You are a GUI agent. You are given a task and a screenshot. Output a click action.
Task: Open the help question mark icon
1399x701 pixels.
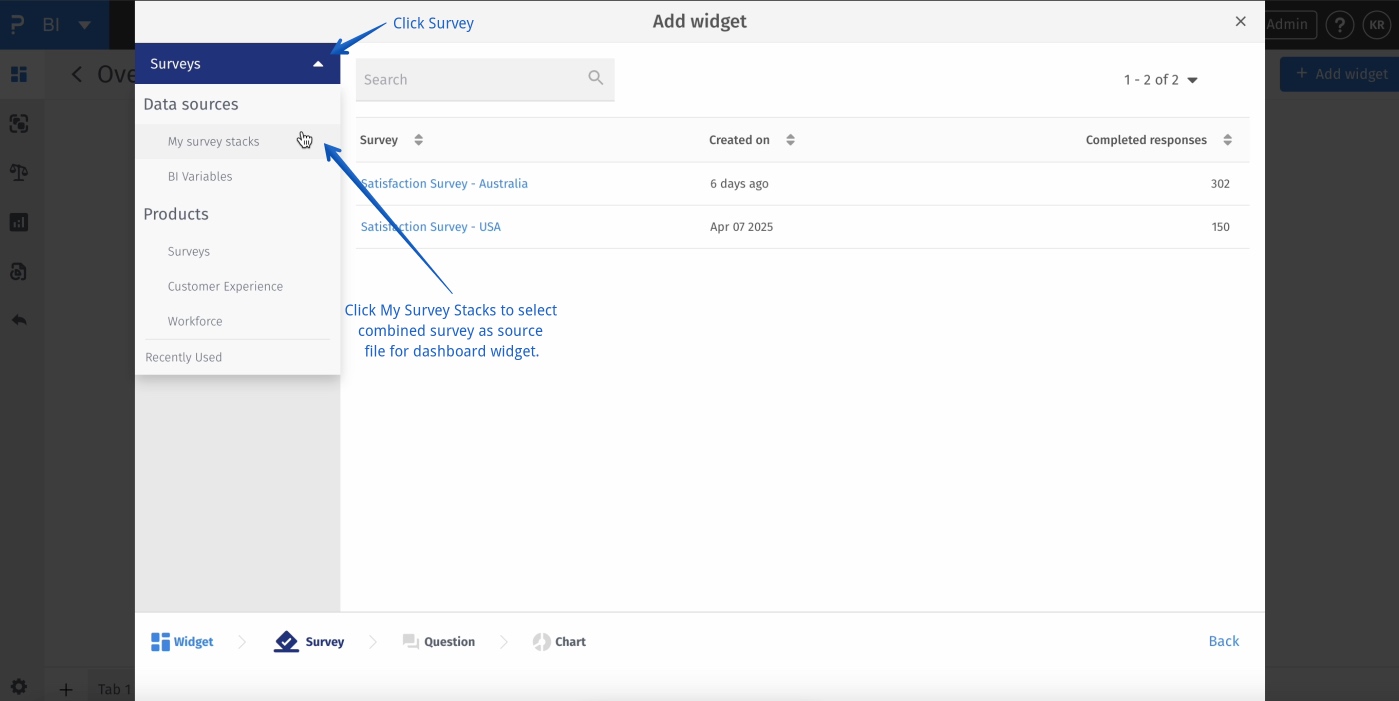coord(1340,25)
